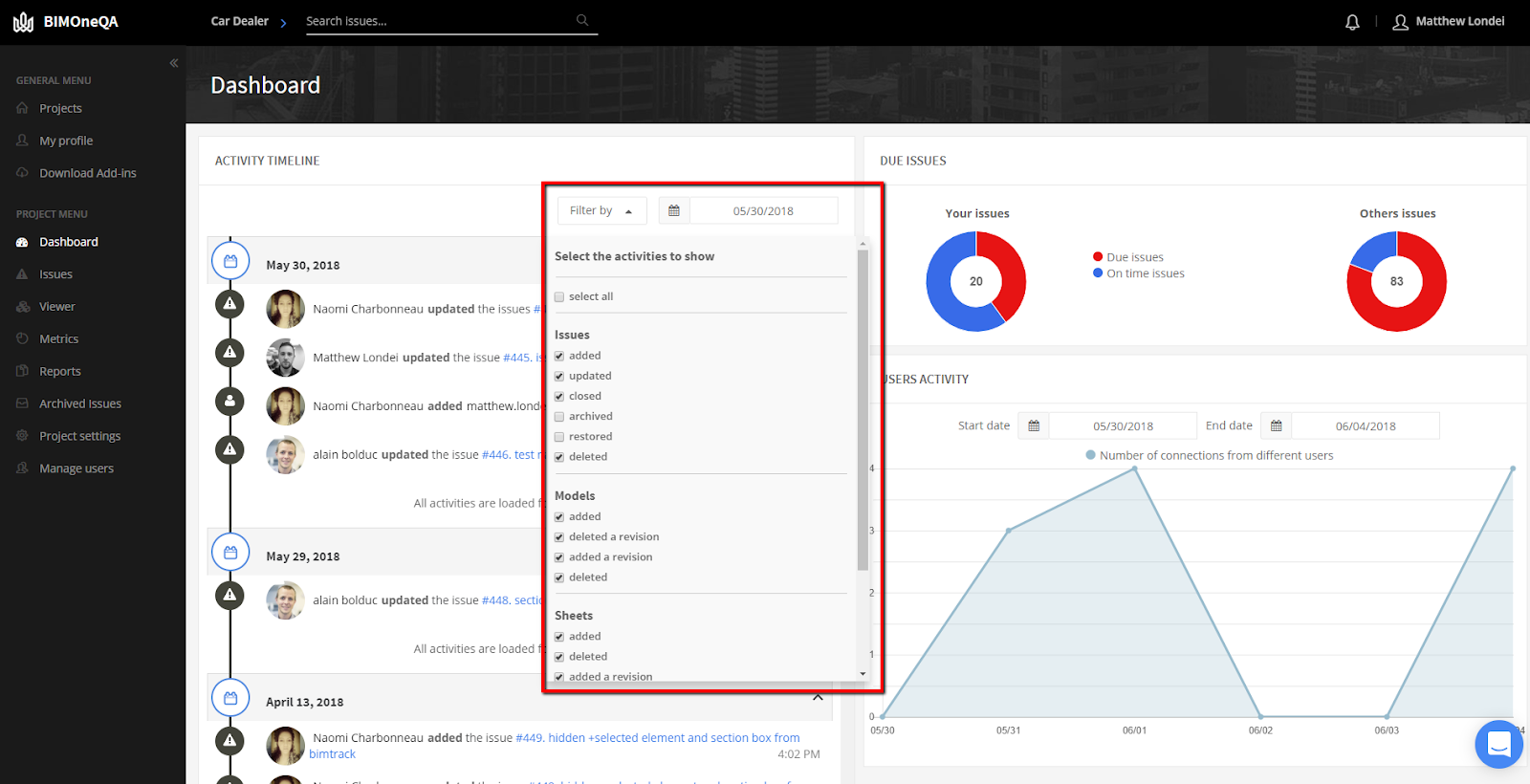
Task: Click the activity filter calendar icon
Action: [674, 210]
